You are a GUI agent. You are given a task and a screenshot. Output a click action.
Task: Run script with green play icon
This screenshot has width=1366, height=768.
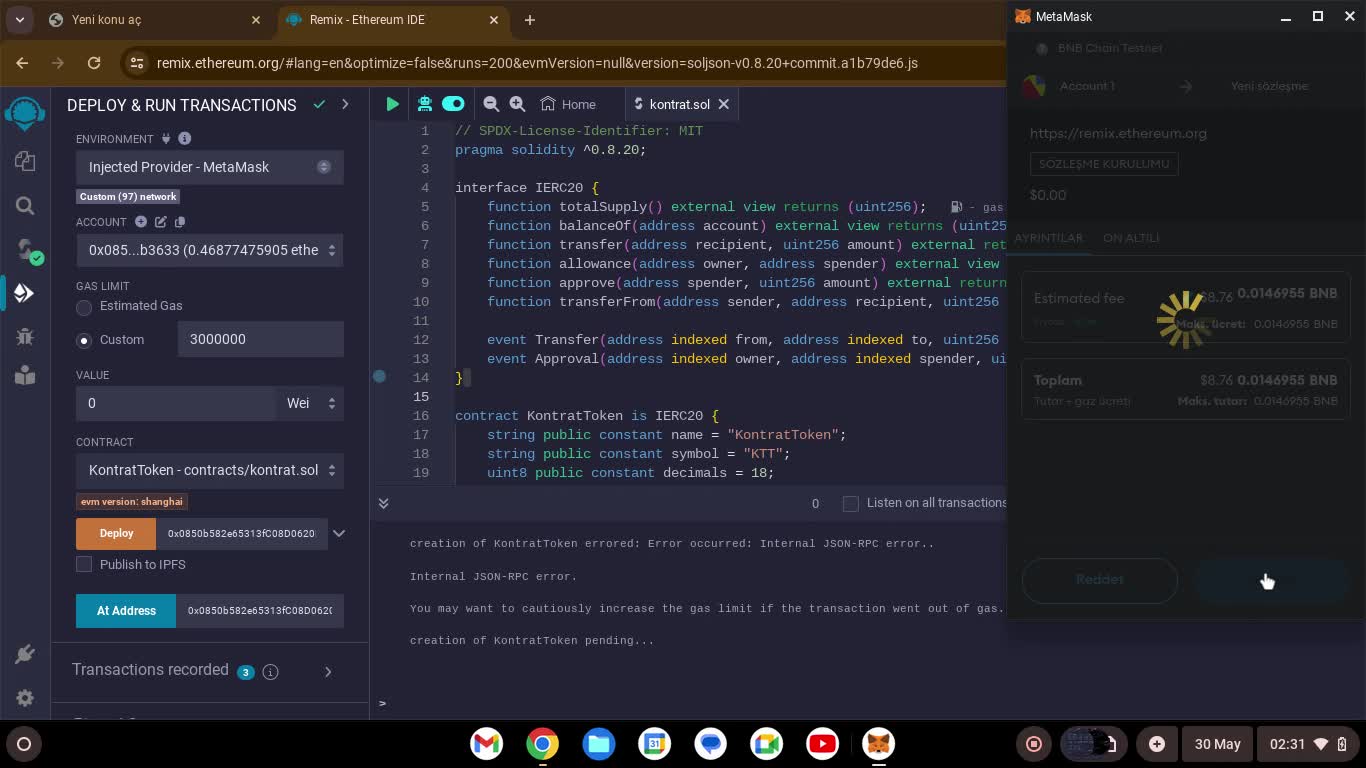pyautogui.click(x=392, y=103)
